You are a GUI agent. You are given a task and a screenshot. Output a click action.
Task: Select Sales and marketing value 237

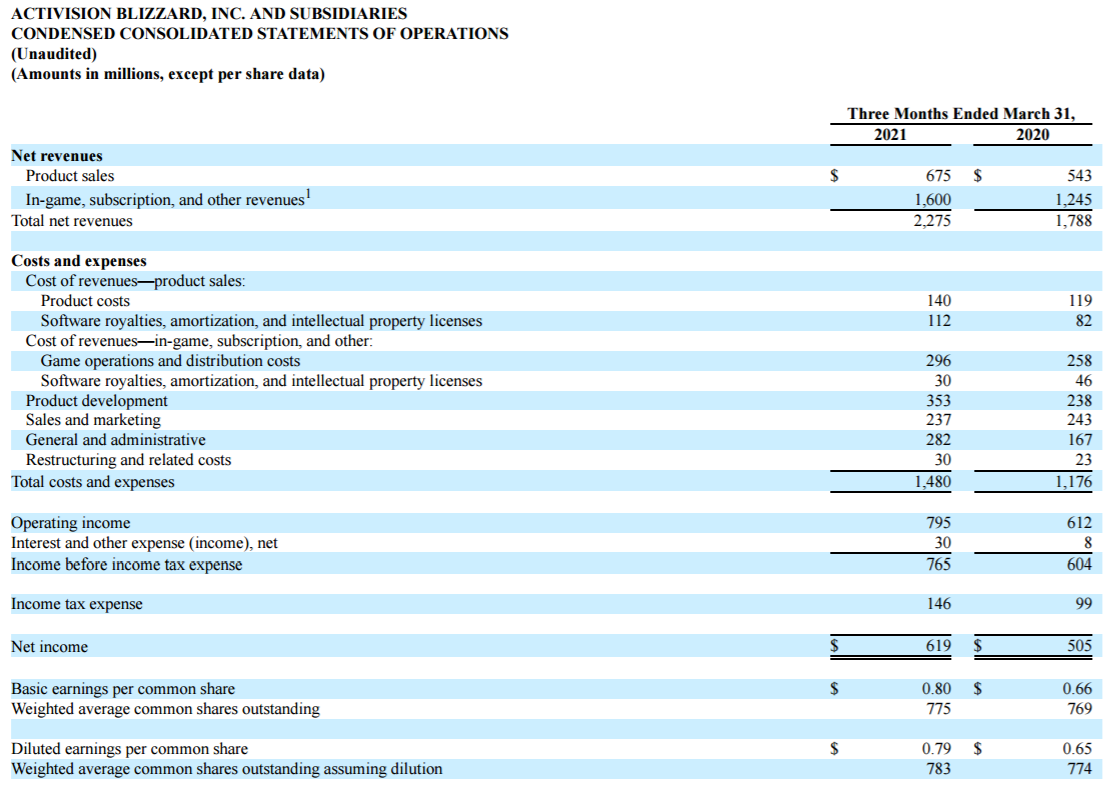pos(938,420)
